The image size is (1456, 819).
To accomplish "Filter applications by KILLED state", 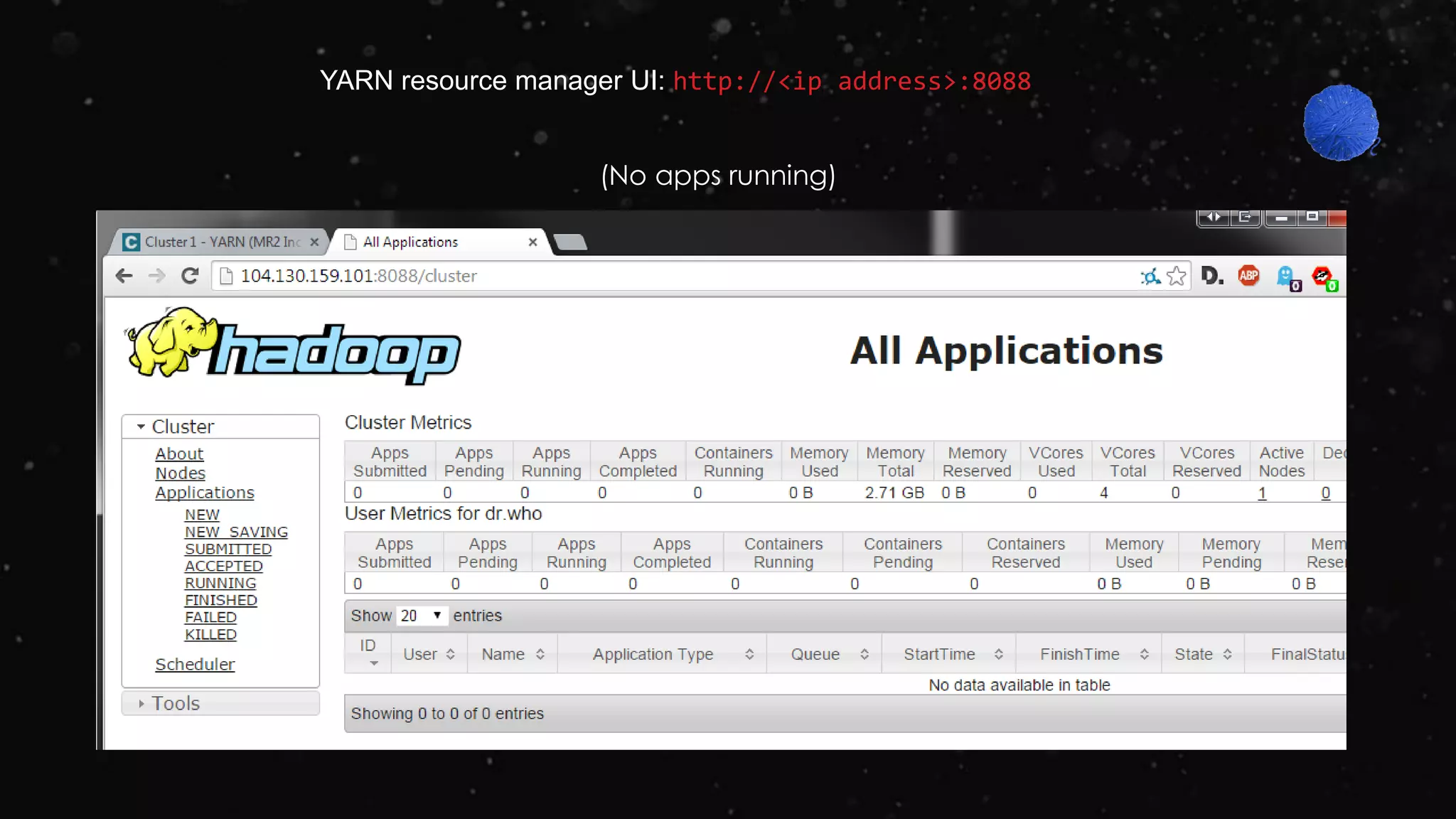I will point(210,634).
